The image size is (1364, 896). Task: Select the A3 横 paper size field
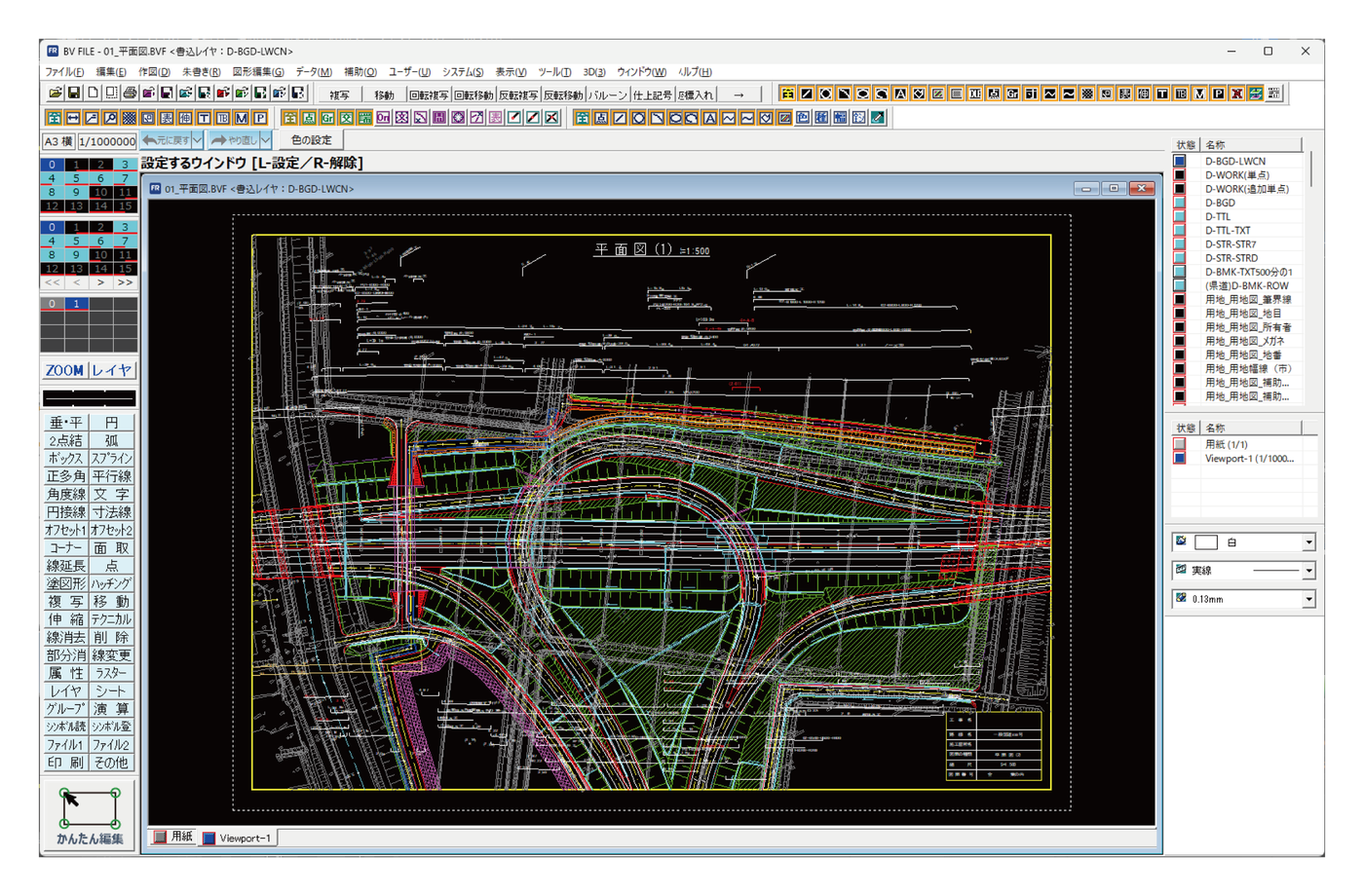(57, 141)
